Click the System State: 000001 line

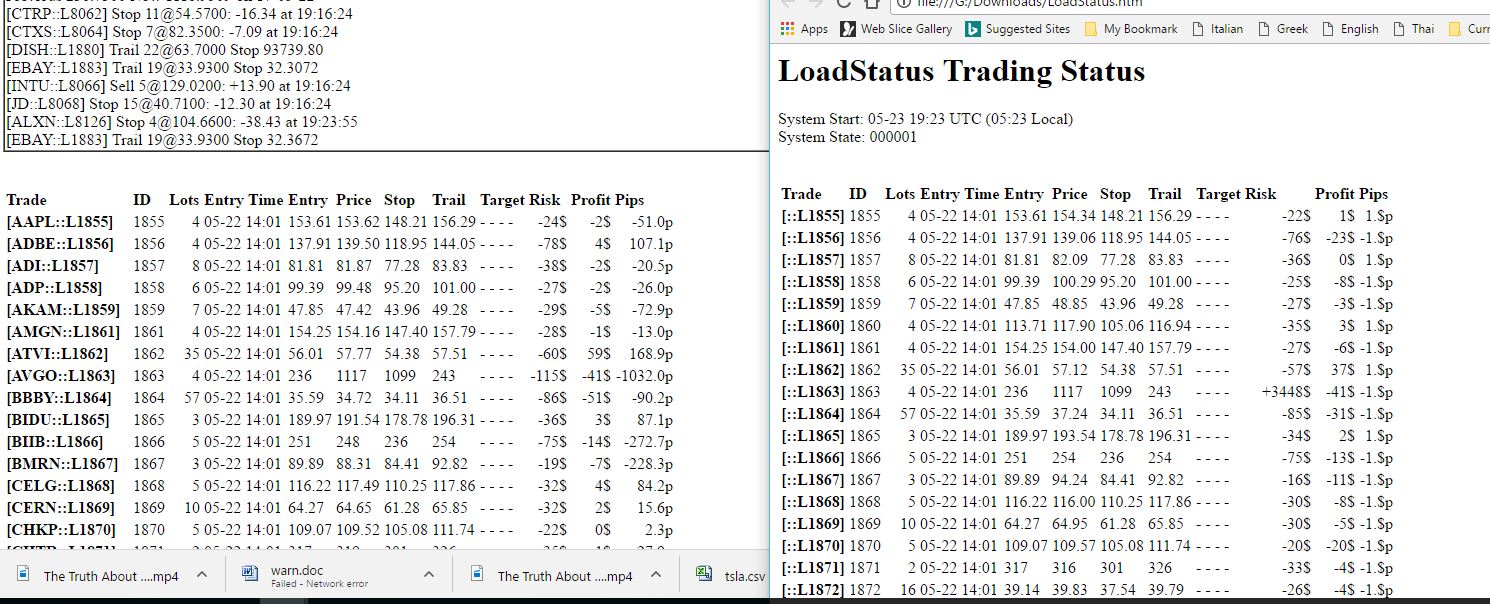[x=847, y=137]
